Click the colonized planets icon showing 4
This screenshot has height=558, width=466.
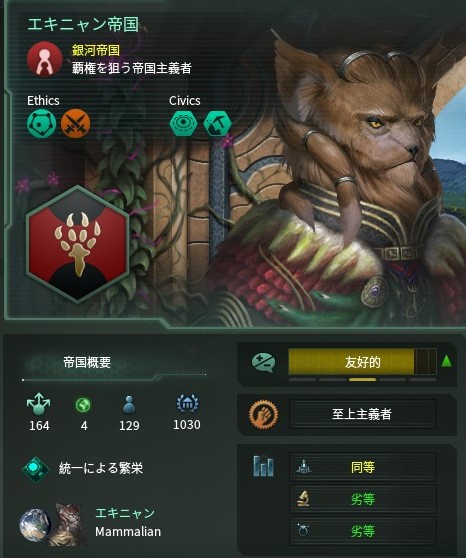point(83,405)
